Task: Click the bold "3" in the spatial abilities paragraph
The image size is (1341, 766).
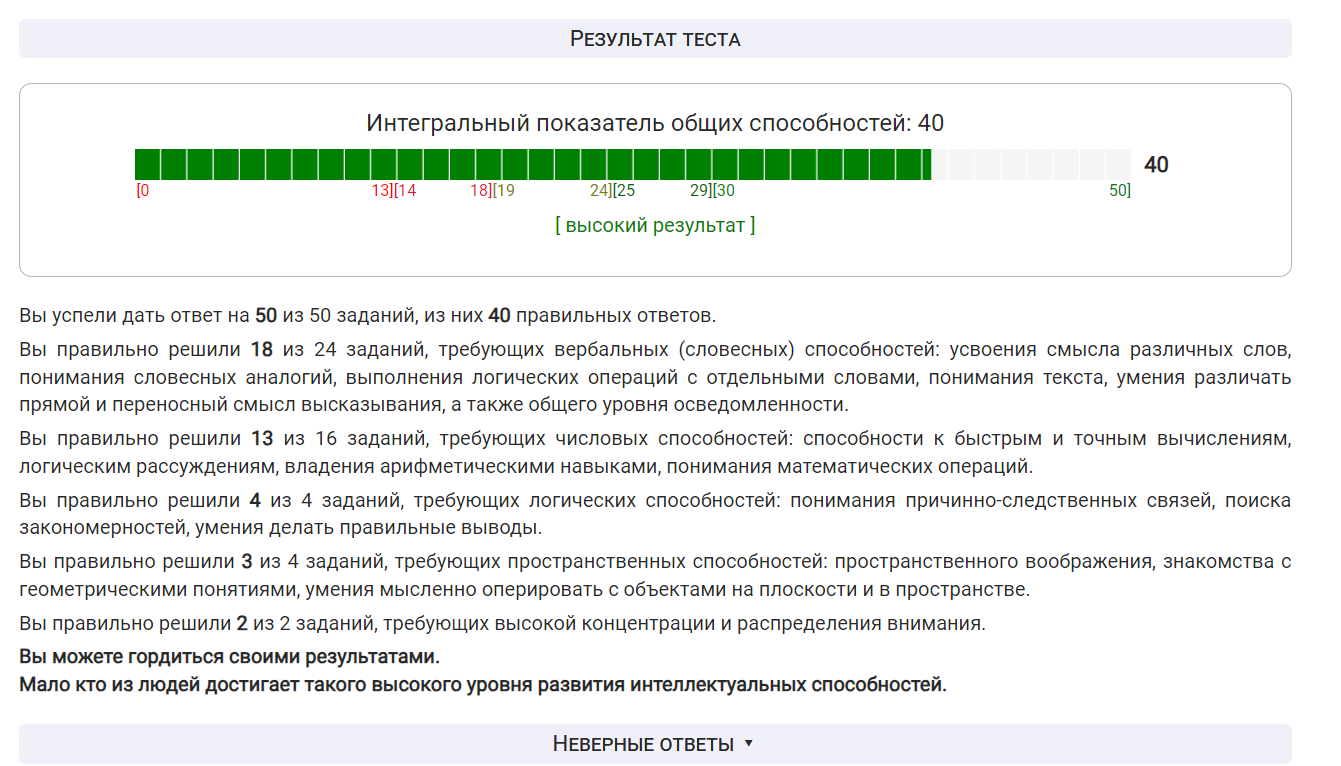Action: pos(246,562)
